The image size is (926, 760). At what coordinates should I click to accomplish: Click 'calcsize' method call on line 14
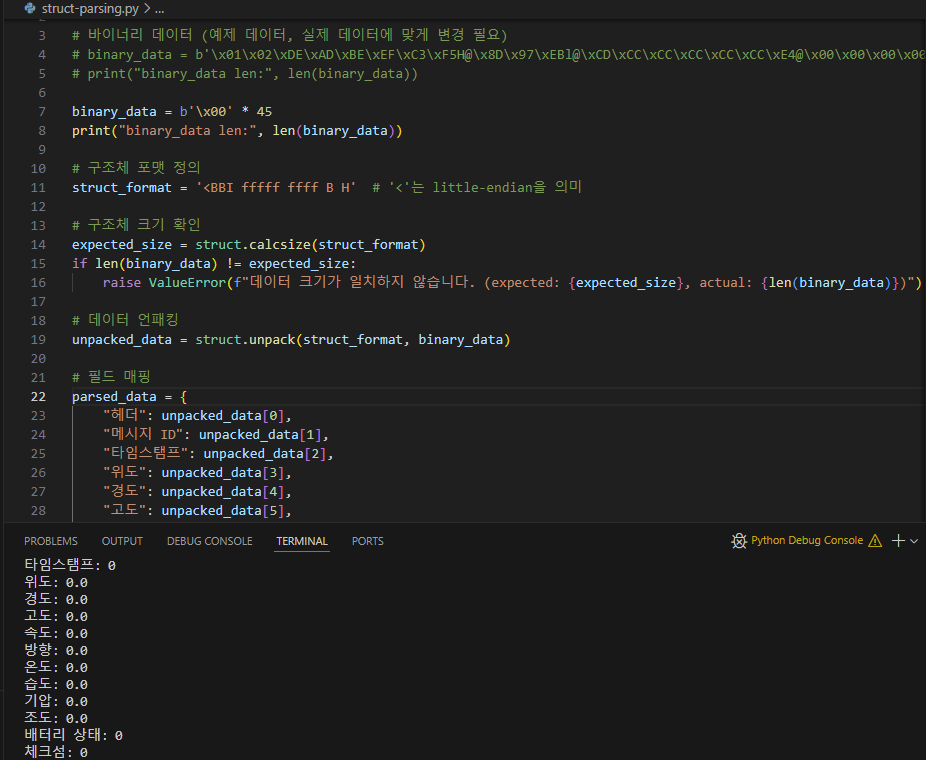(x=280, y=244)
